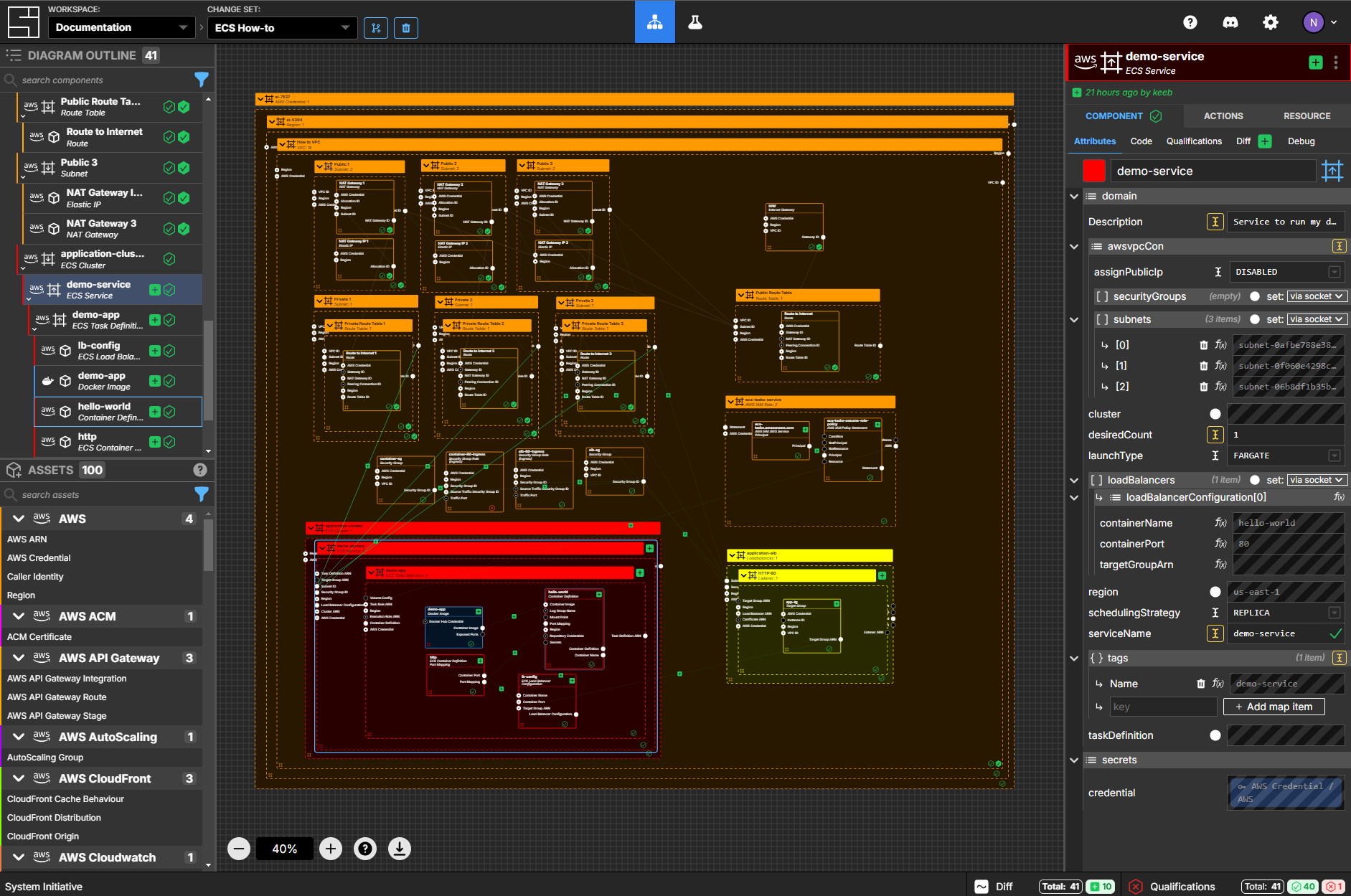Screen dimensions: 1351x896
Task: Open the Discord link icon
Action: click(x=1230, y=22)
